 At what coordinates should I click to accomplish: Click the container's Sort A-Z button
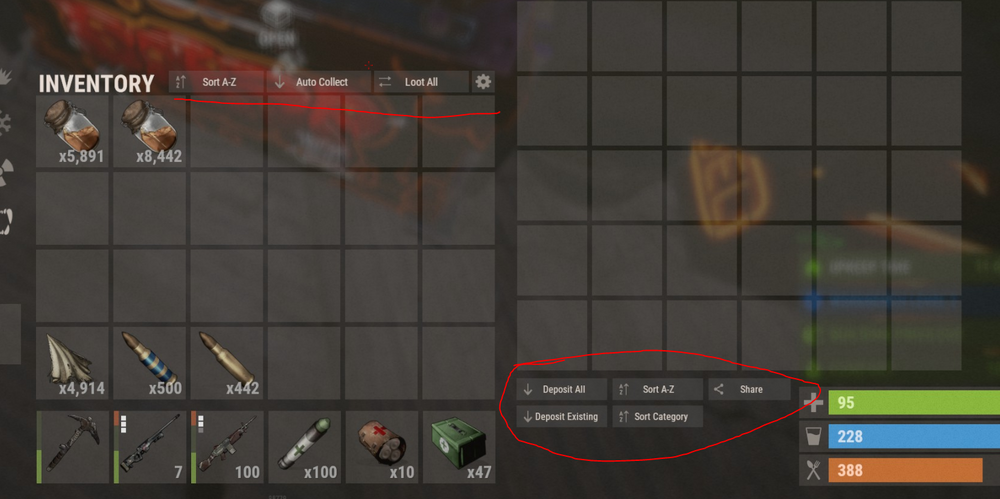point(658,389)
